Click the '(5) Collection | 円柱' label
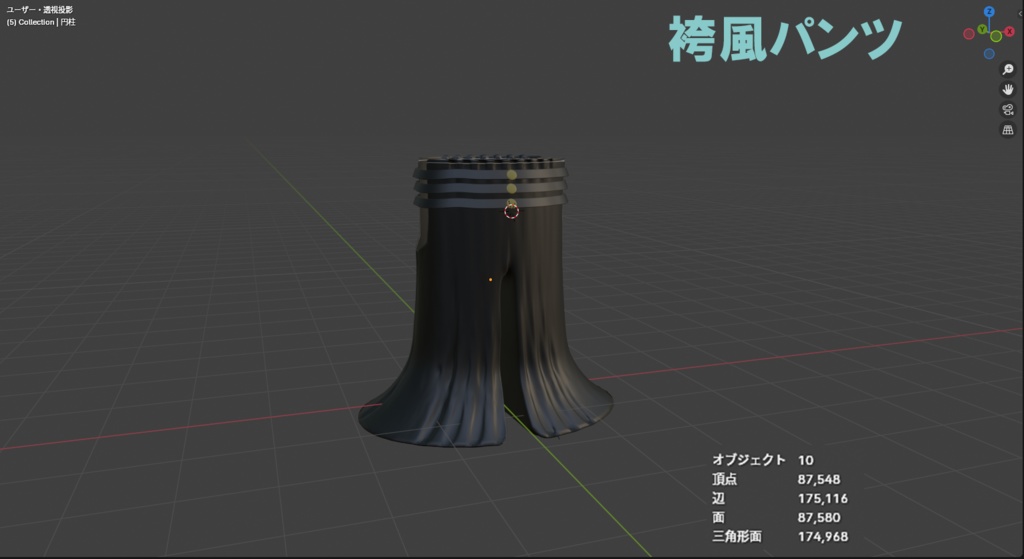The width and height of the screenshot is (1024, 559). coord(41,22)
